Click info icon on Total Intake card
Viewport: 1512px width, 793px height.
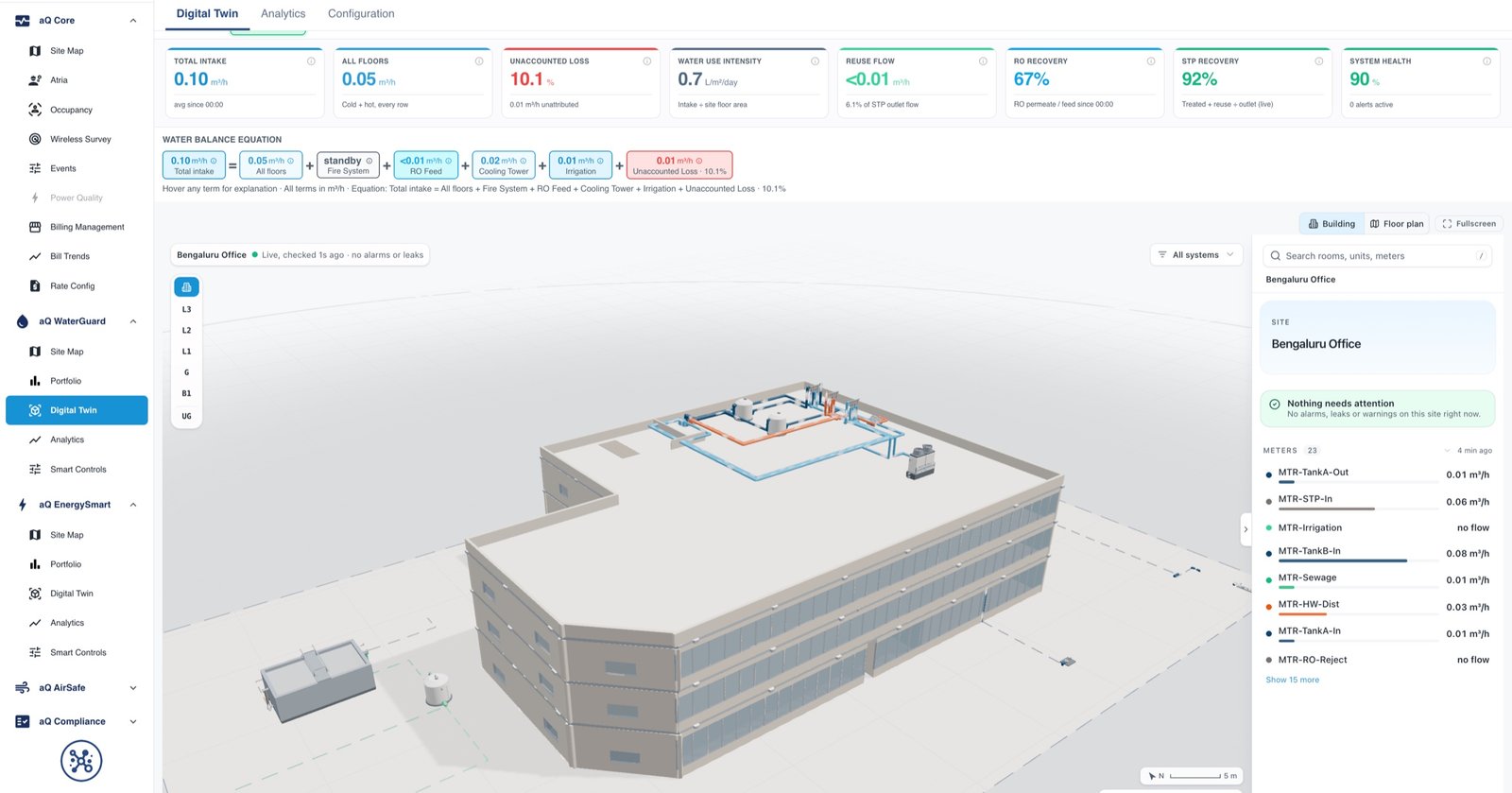pos(311,61)
